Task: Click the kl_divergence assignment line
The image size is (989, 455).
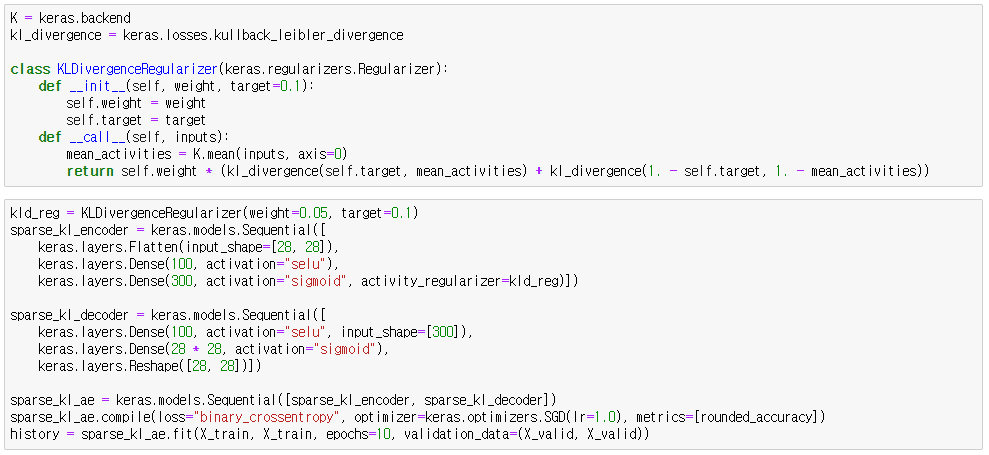Action: (207, 36)
